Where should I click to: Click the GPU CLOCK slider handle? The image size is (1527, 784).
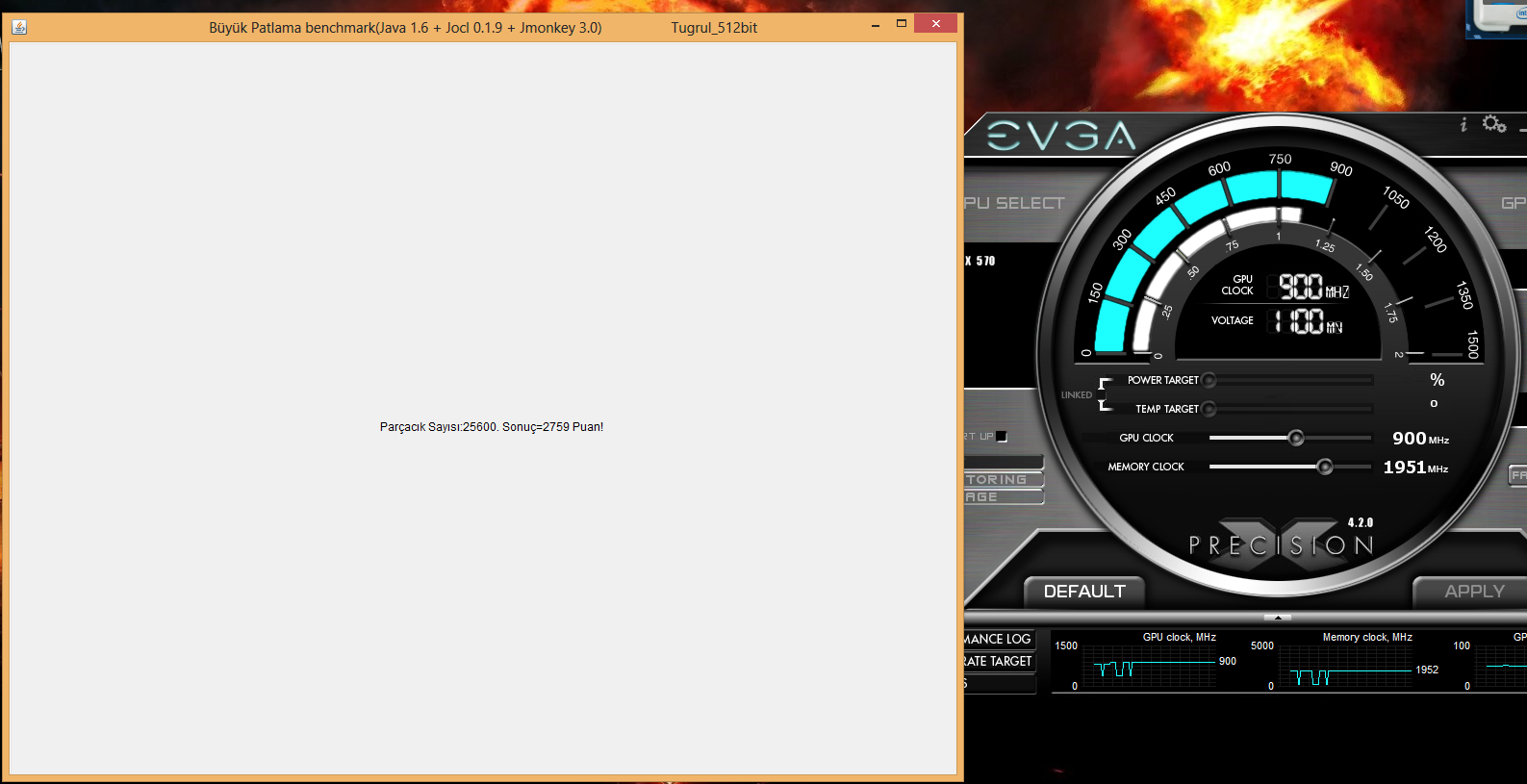(x=1296, y=438)
